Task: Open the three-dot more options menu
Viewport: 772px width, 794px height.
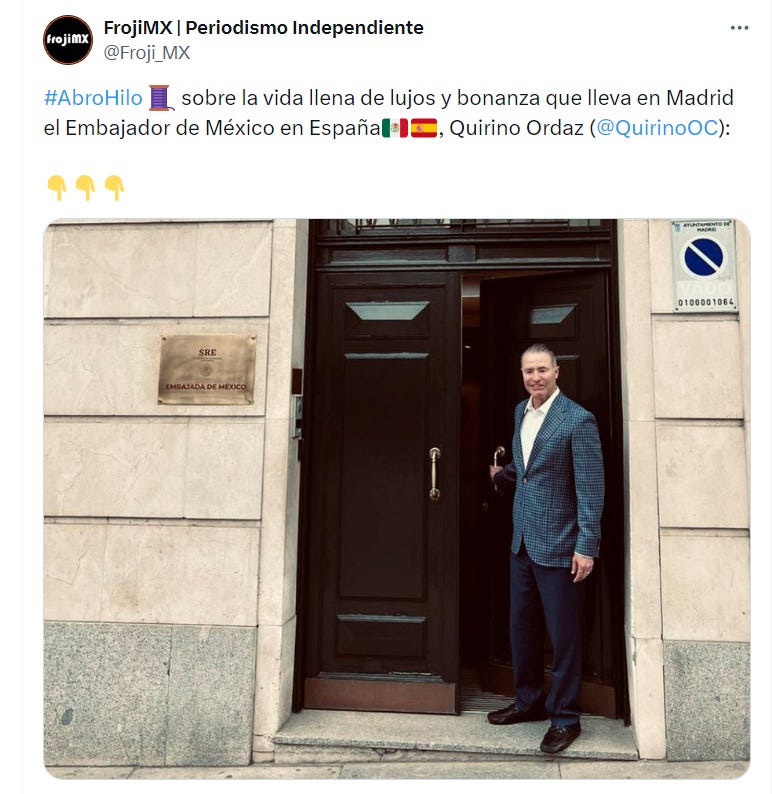Action: click(x=739, y=28)
